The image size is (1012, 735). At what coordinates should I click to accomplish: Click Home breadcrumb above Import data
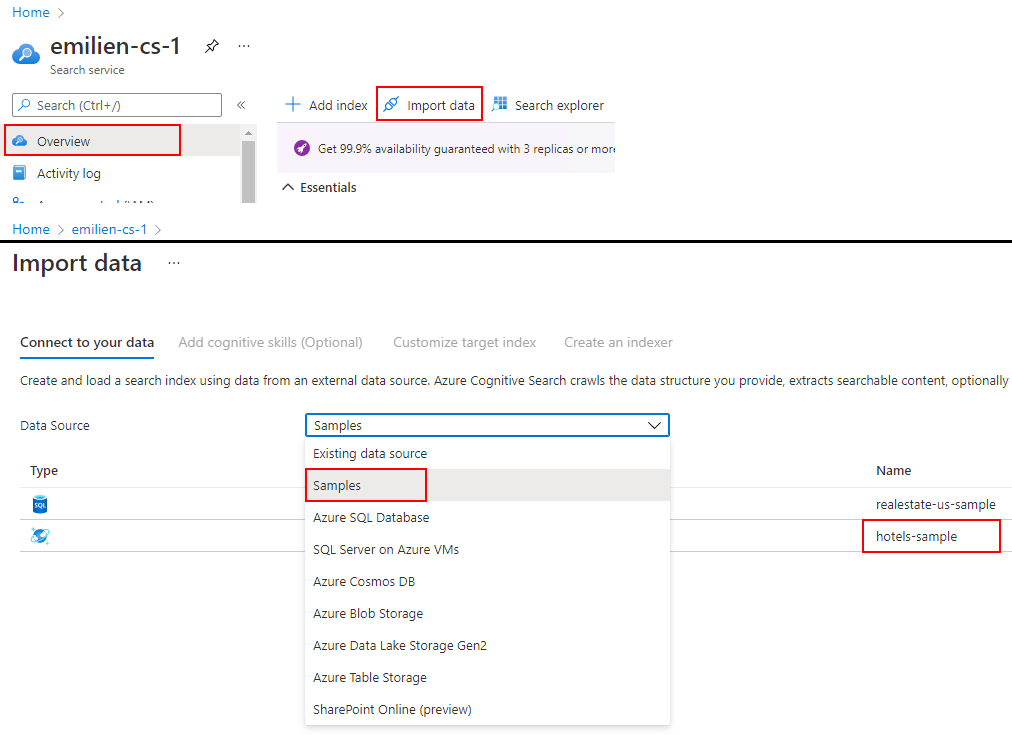click(x=31, y=229)
